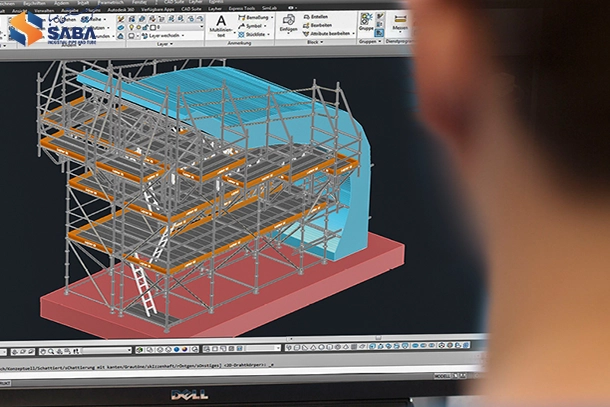
Task: Click the Bearbeiten block button
Action: pos(317,25)
